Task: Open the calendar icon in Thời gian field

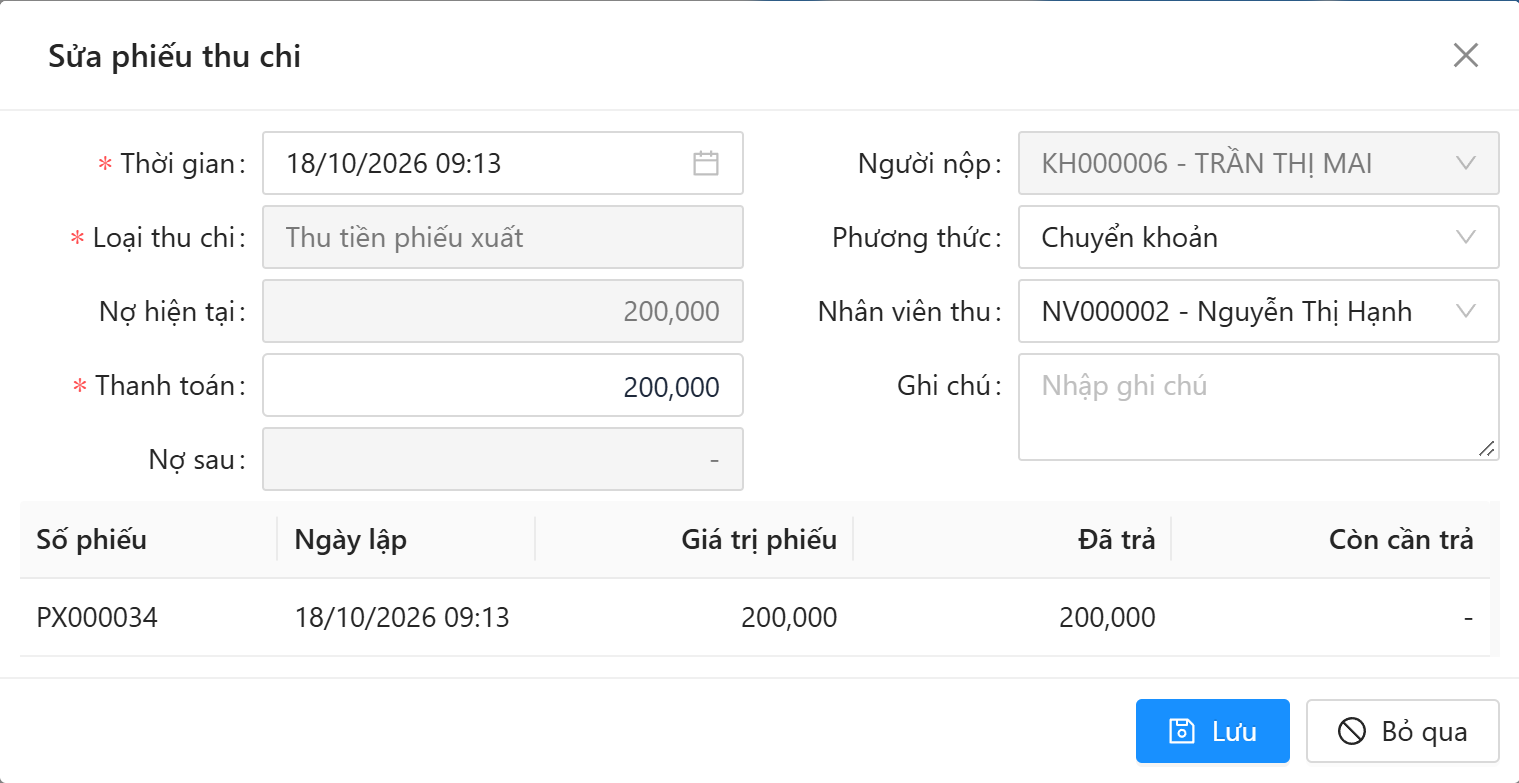Action: (x=706, y=163)
